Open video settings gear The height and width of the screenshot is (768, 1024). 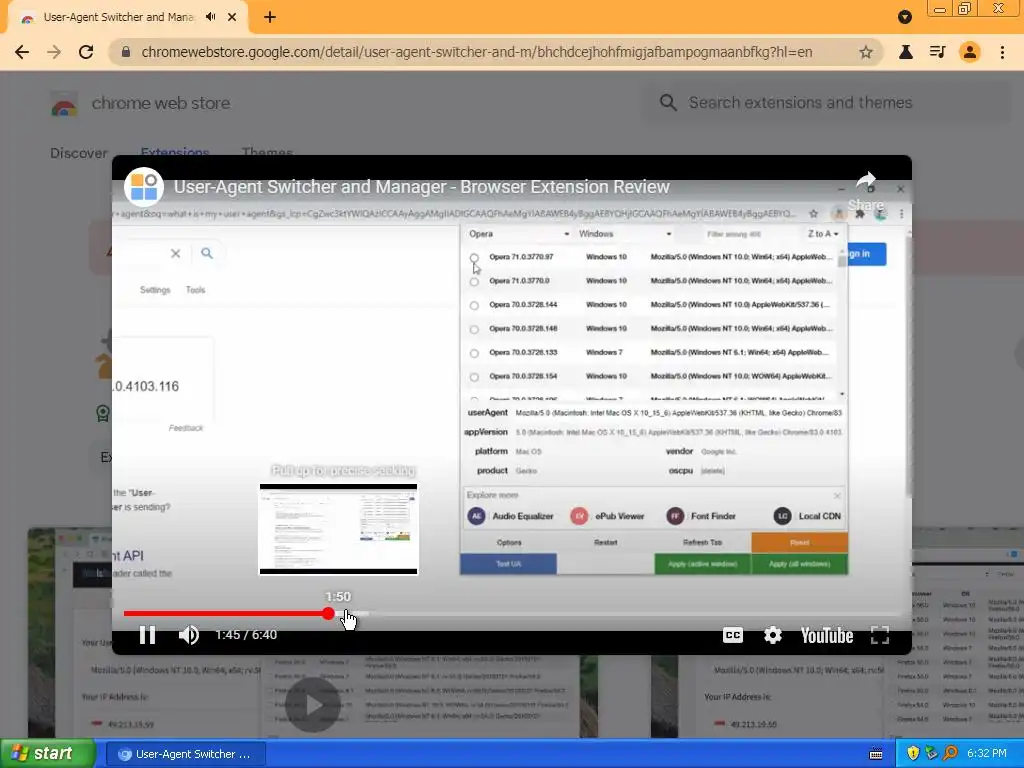click(773, 635)
